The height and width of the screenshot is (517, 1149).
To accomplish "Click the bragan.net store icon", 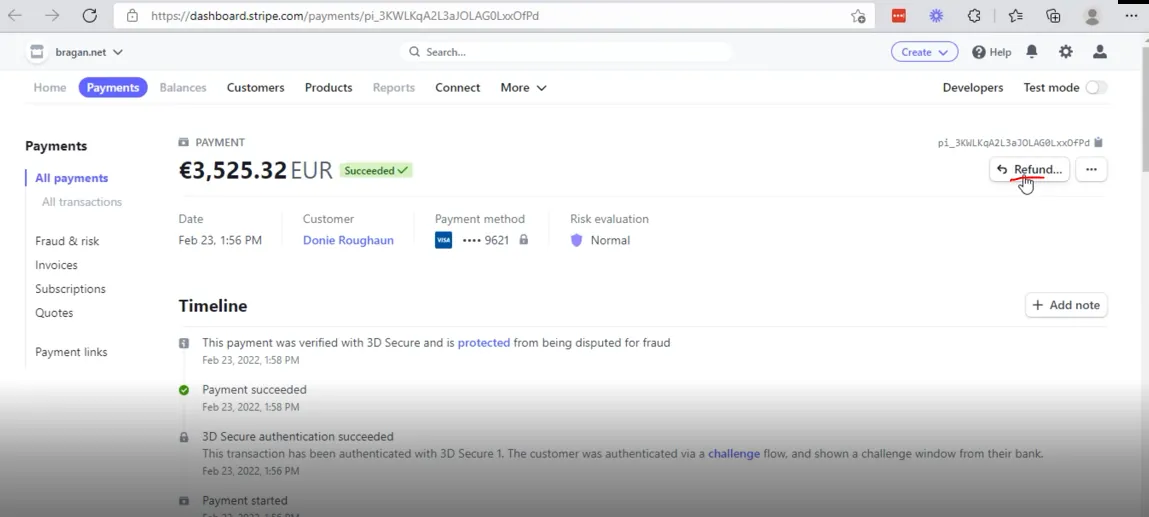I will [x=36, y=52].
